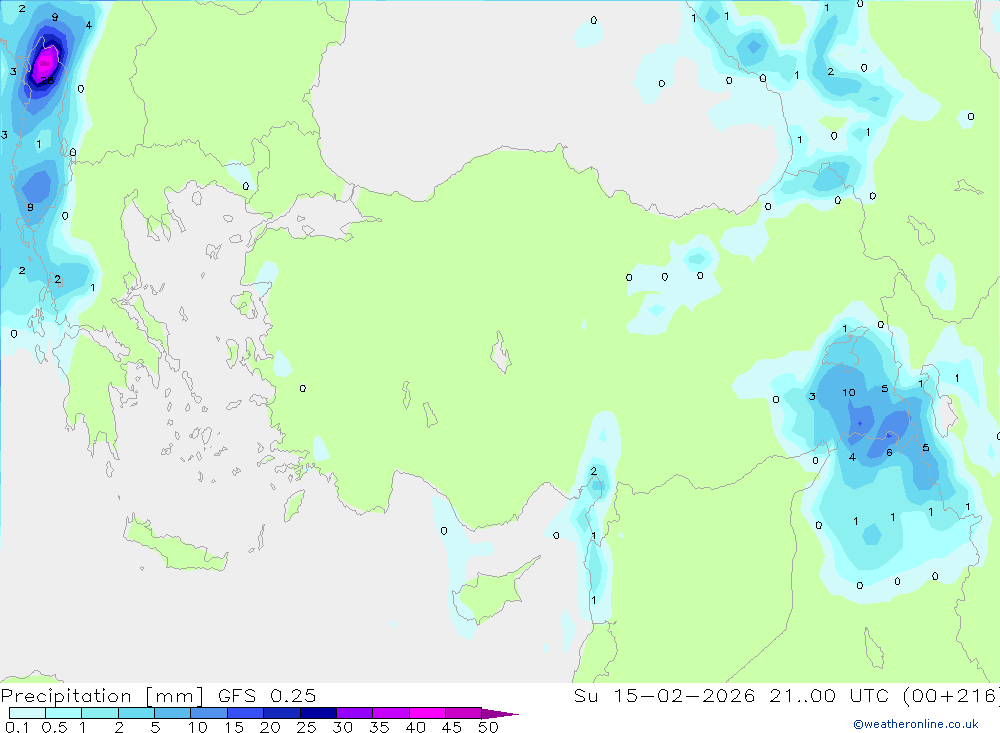Pick the legend swatch between 35 and 40
Image resolution: width=1000 pixels, height=733 pixels.
391,713
